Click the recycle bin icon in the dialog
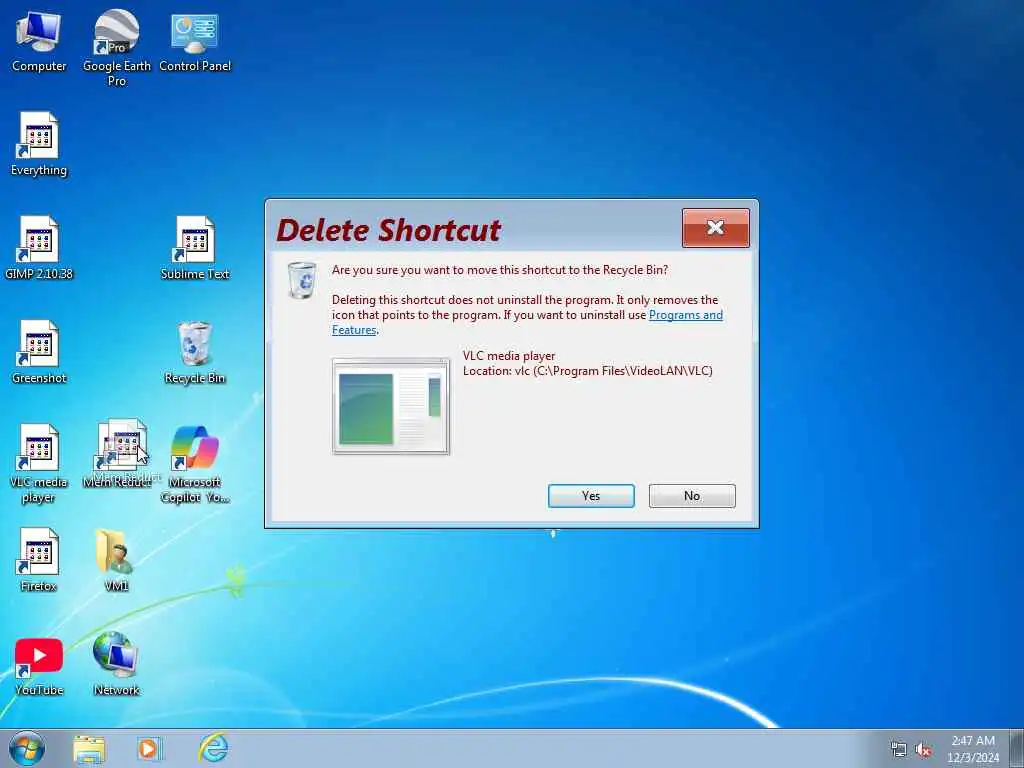The height and width of the screenshot is (768, 1024). 302,280
